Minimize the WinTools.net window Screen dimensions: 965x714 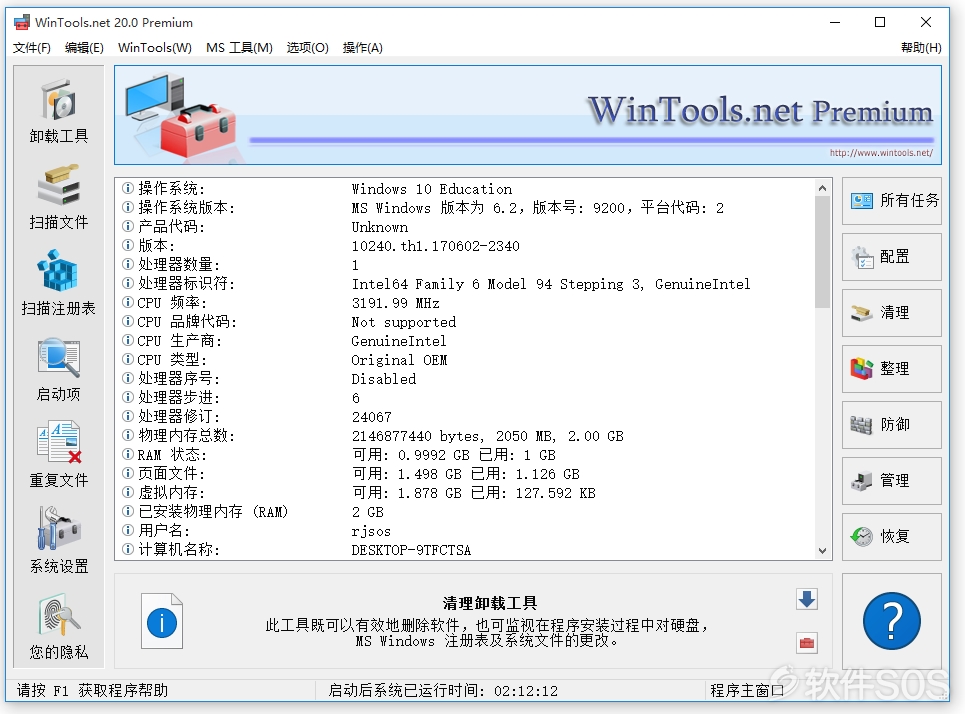coord(835,22)
